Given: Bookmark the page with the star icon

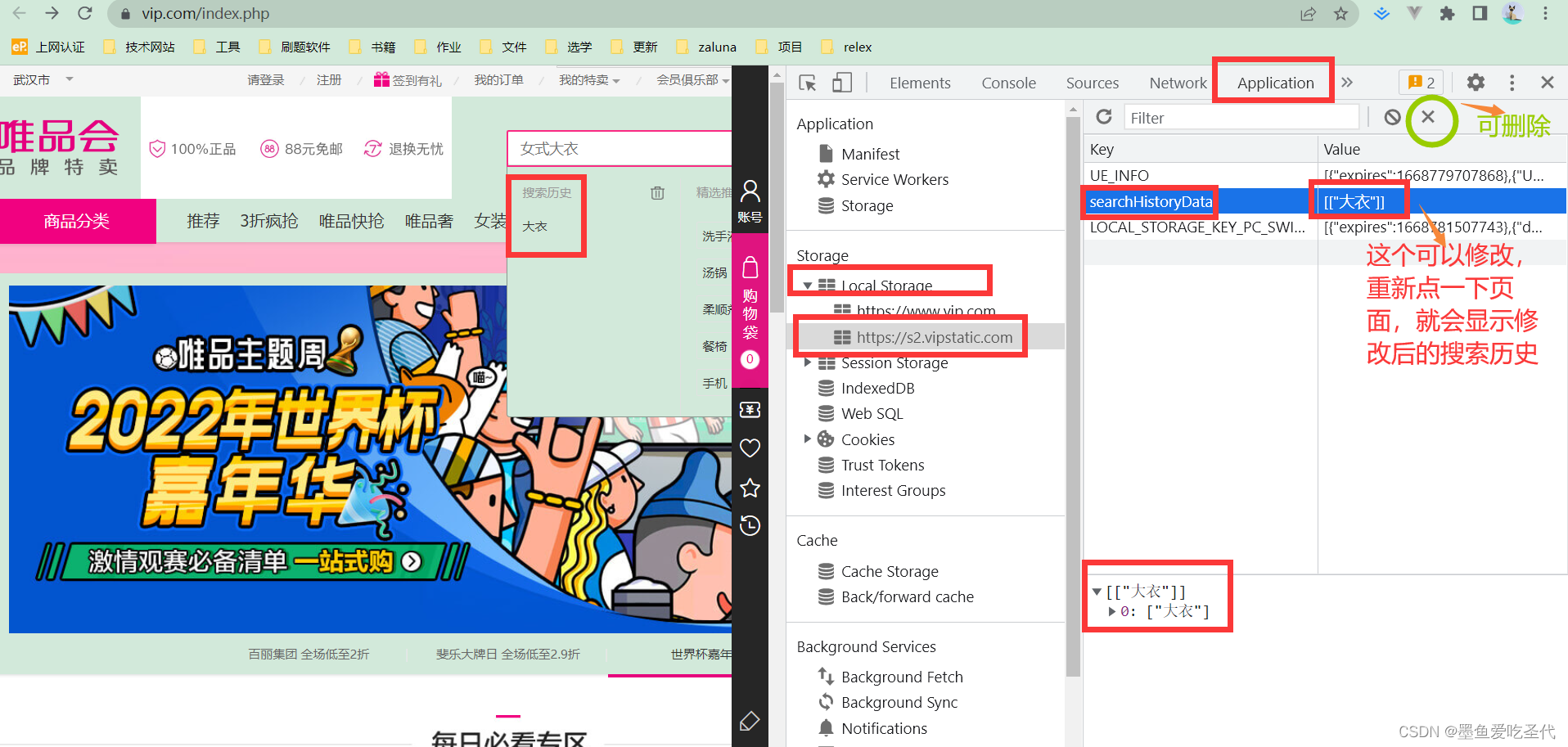Looking at the screenshot, I should [1340, 14].
